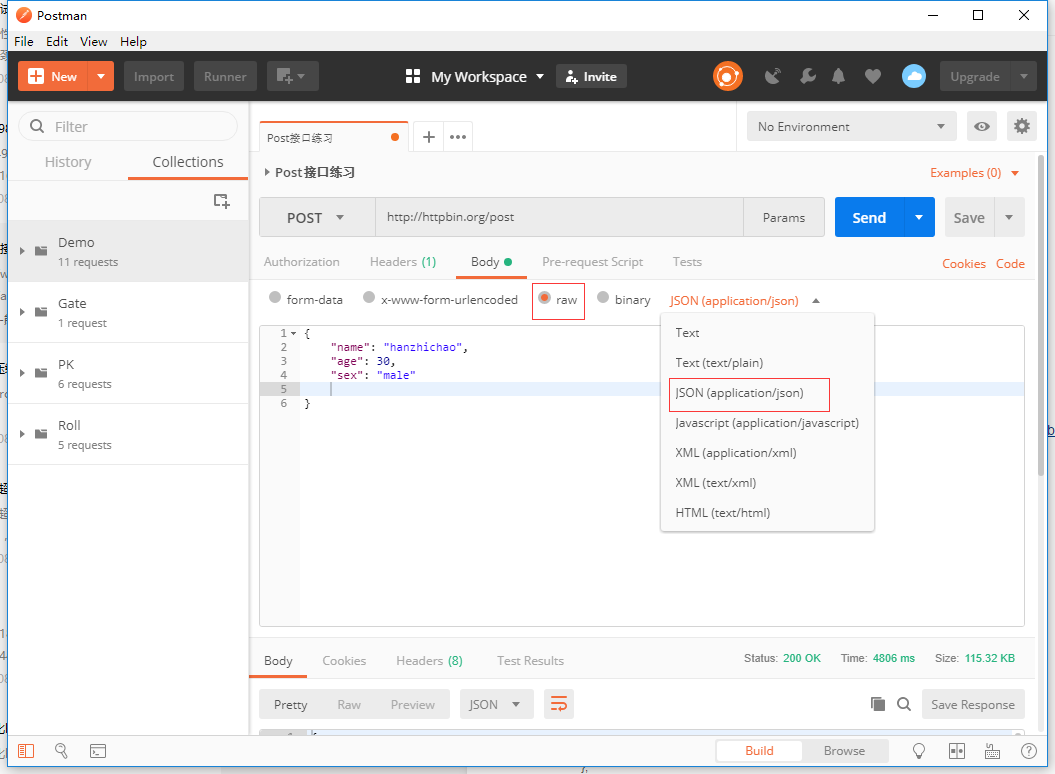This screenshot has height=774, width=1055.
Task: Open bootcamp lightbulb icon
Action: coord(918,751)
